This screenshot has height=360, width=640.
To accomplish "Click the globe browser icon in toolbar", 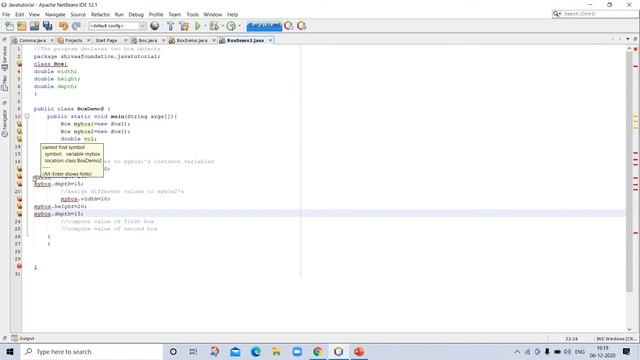I will [x=155, y=26].
